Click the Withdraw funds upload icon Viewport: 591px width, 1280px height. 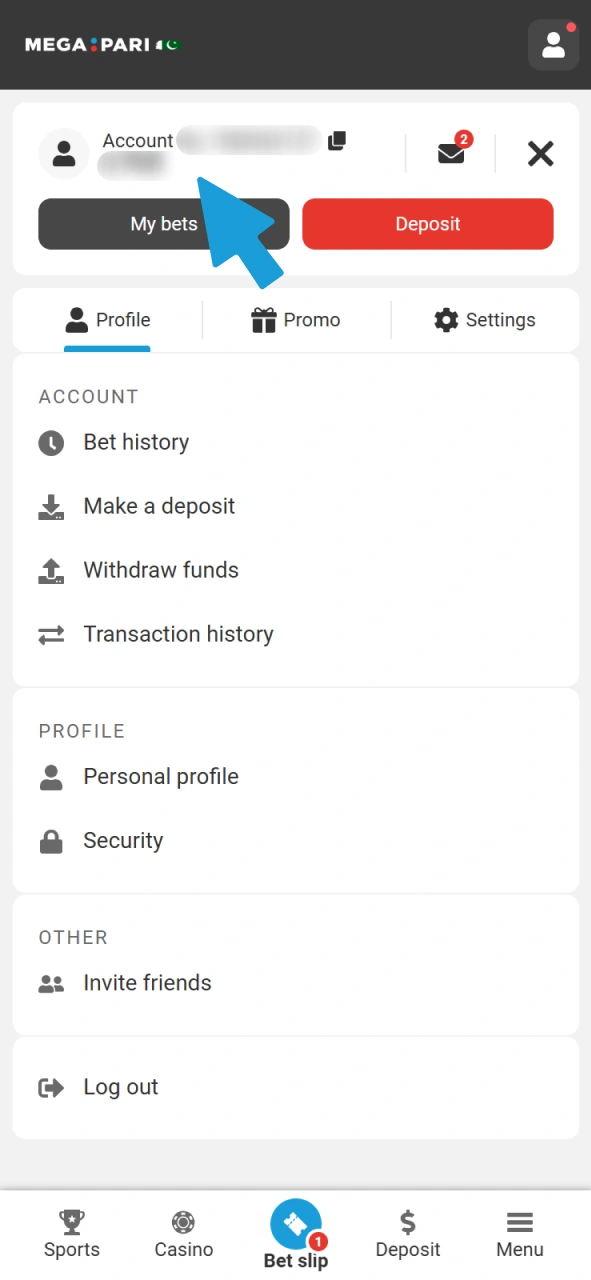pos(51,570)
